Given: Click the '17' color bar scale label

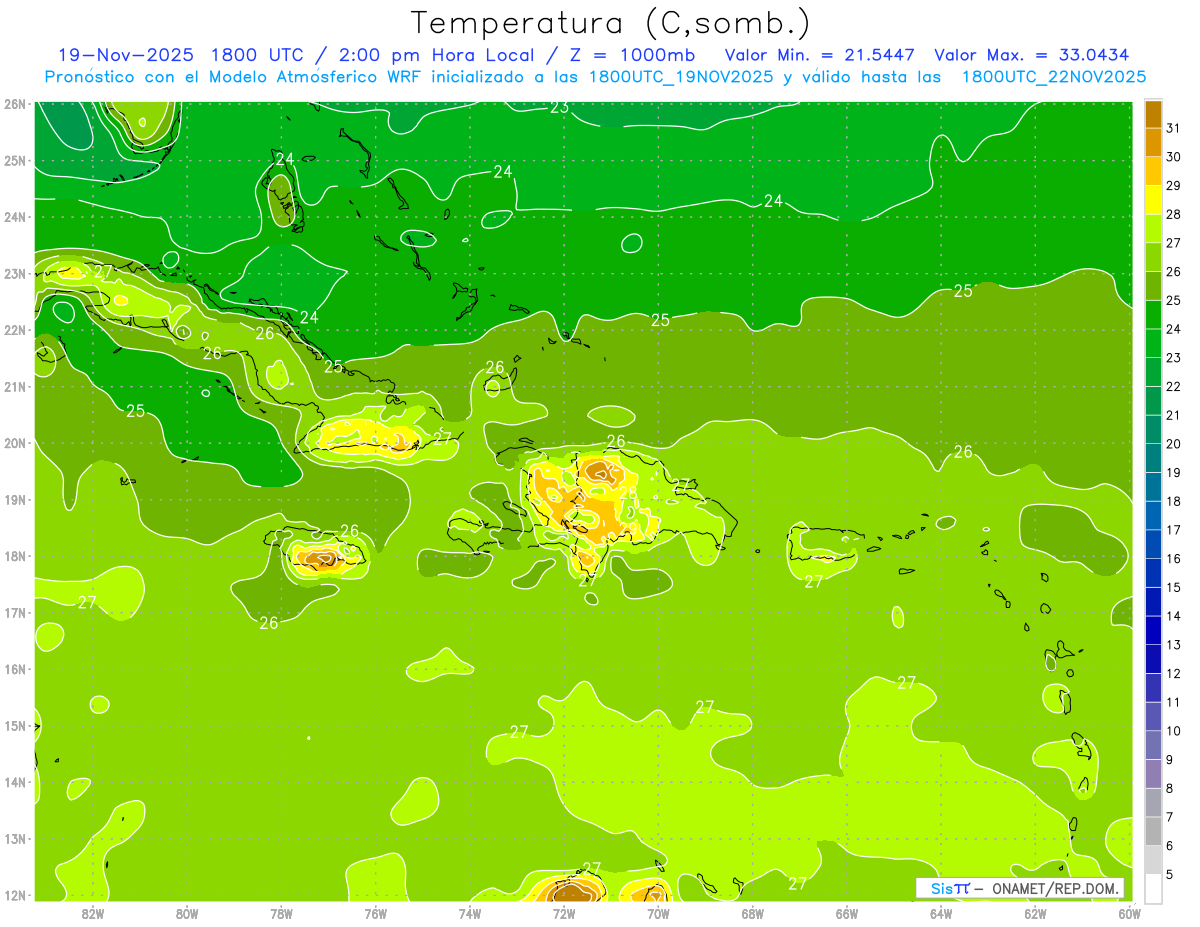Looking at the screenshot, I should click(1173, 529).
